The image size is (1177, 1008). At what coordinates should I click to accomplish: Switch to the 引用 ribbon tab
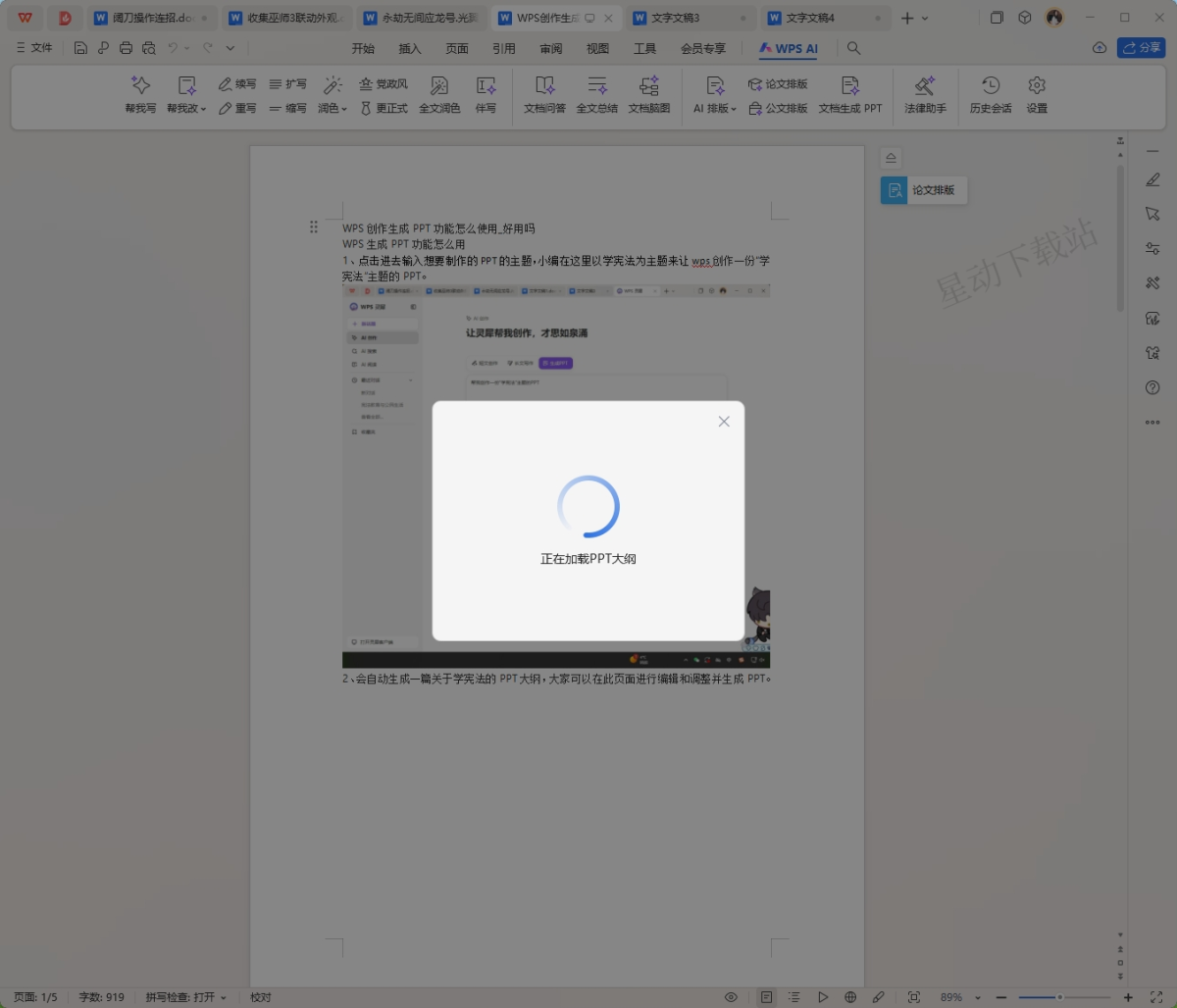[x=504, y=48]
